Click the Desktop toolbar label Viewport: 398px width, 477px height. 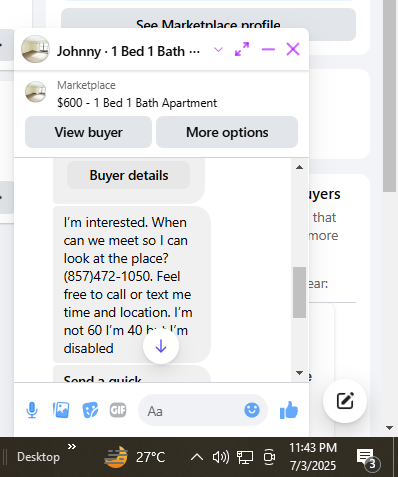click(x=38, y=457)
